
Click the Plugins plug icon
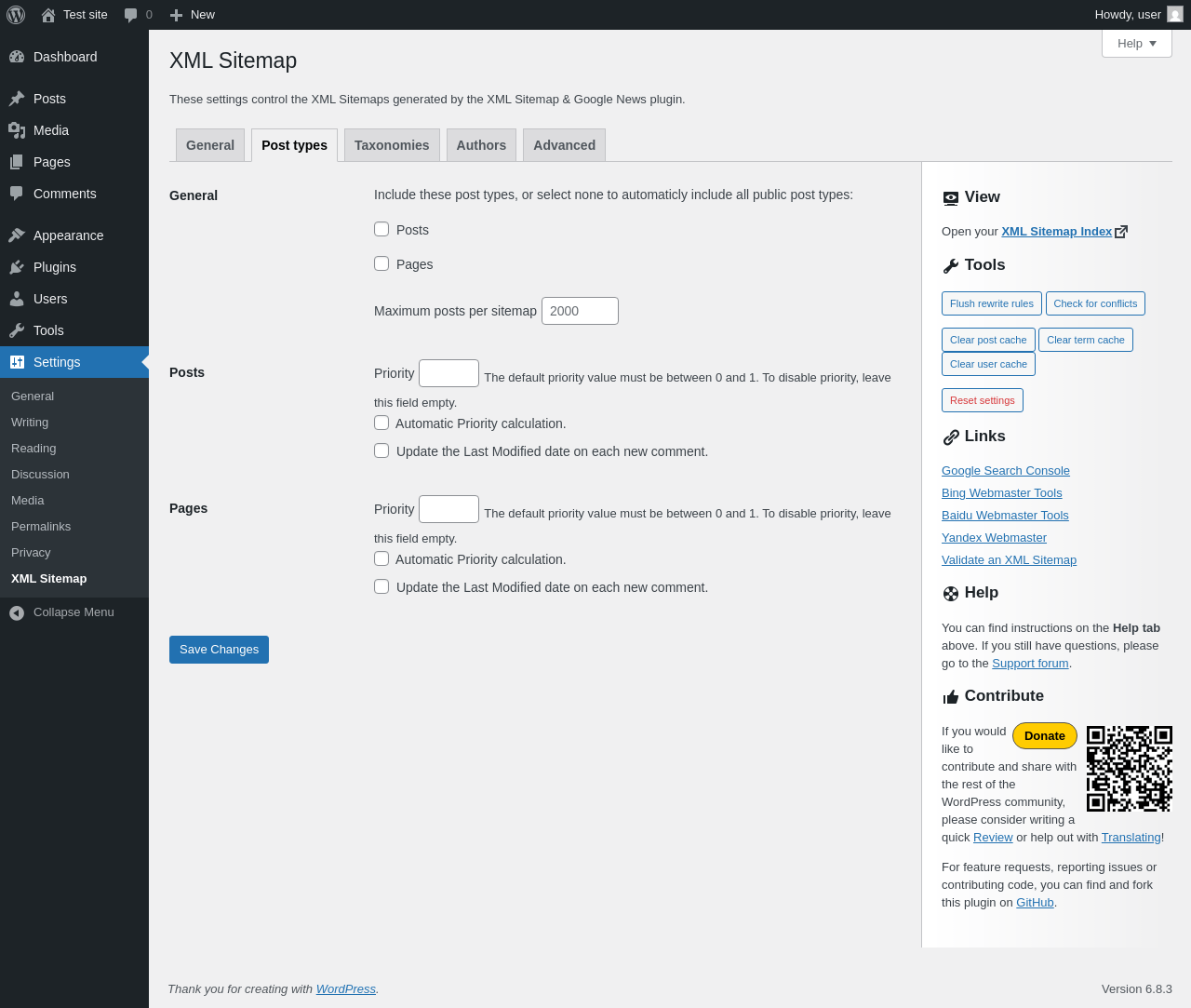coord(17,267)
